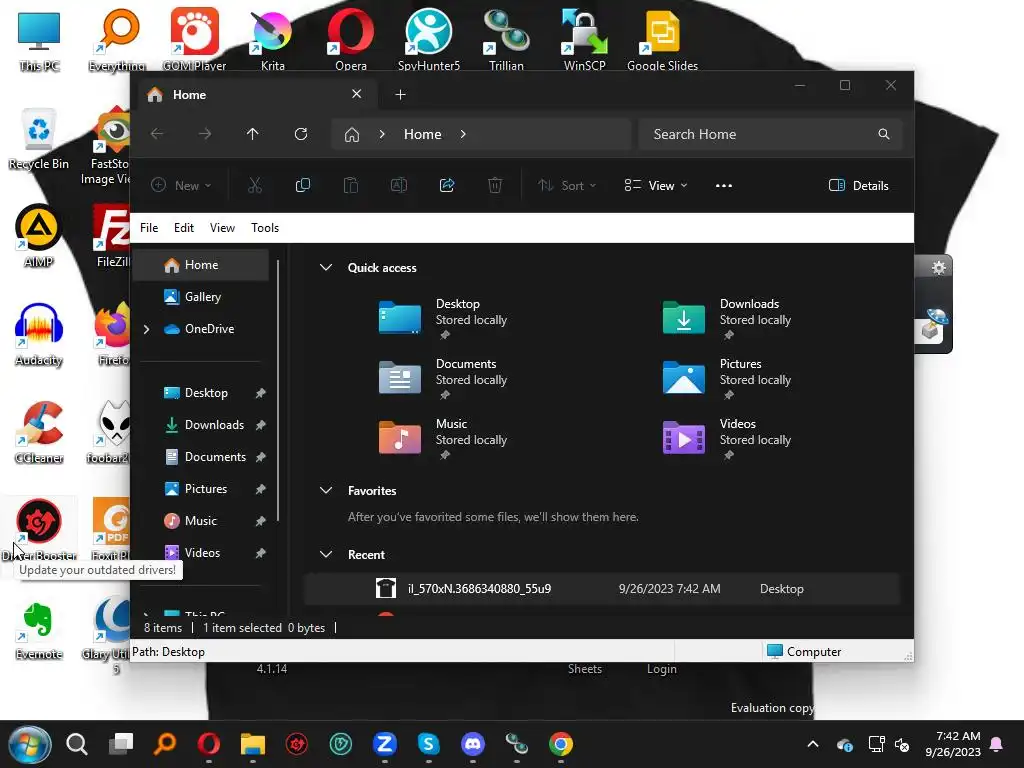Go forward using the right arrow

(205, 134)
